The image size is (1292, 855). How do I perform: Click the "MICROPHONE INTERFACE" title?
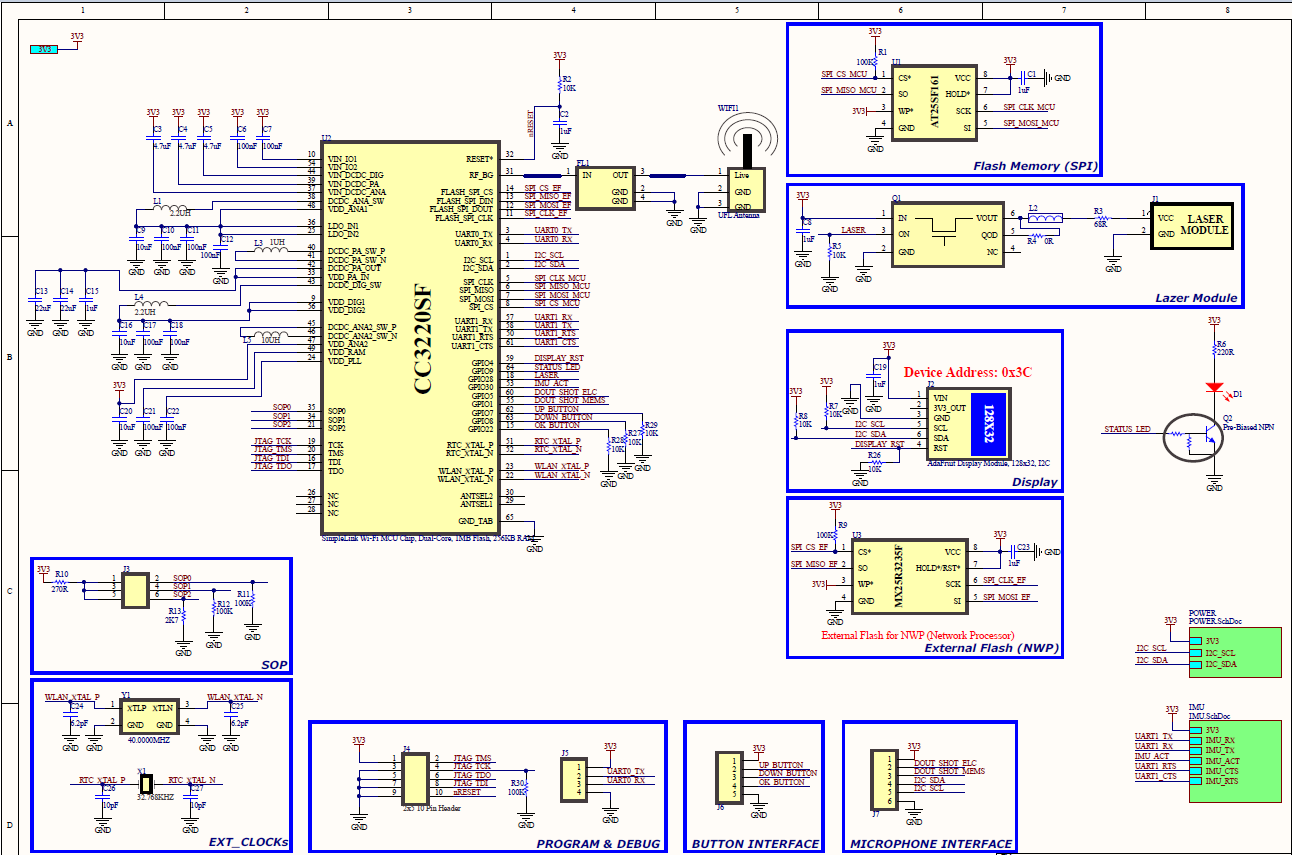point(931,844)
